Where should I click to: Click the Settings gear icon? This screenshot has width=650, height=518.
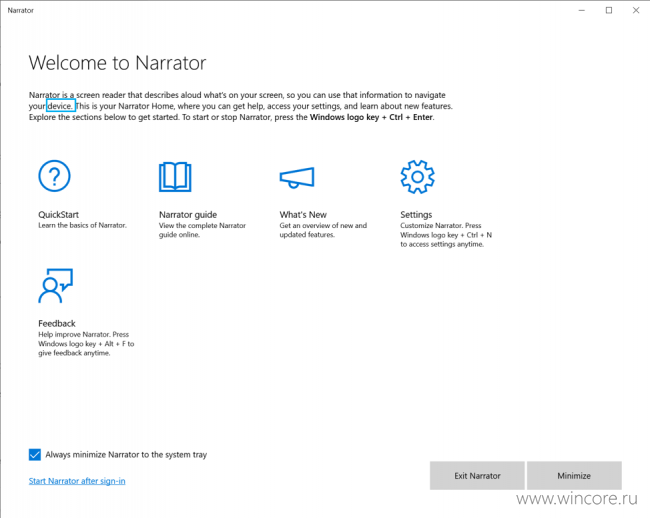point(417,177)
